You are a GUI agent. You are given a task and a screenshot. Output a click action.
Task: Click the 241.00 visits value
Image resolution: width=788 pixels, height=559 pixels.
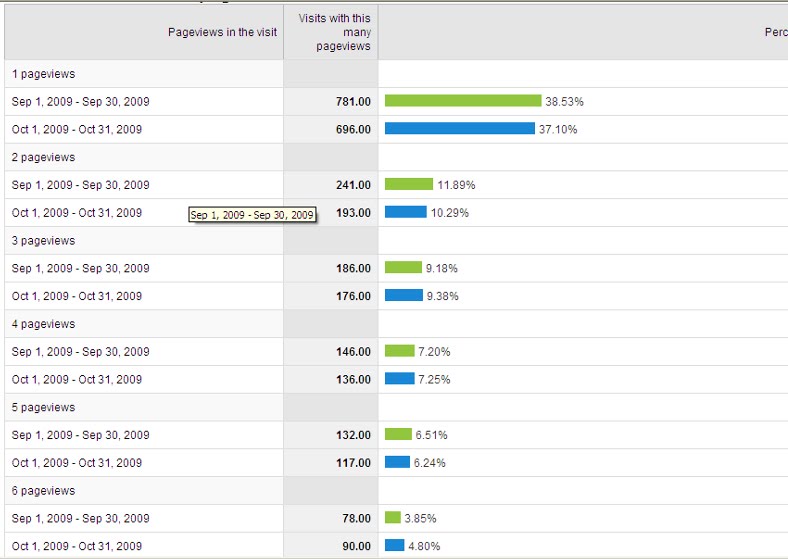pyautogui.click(x=353, y=185)
